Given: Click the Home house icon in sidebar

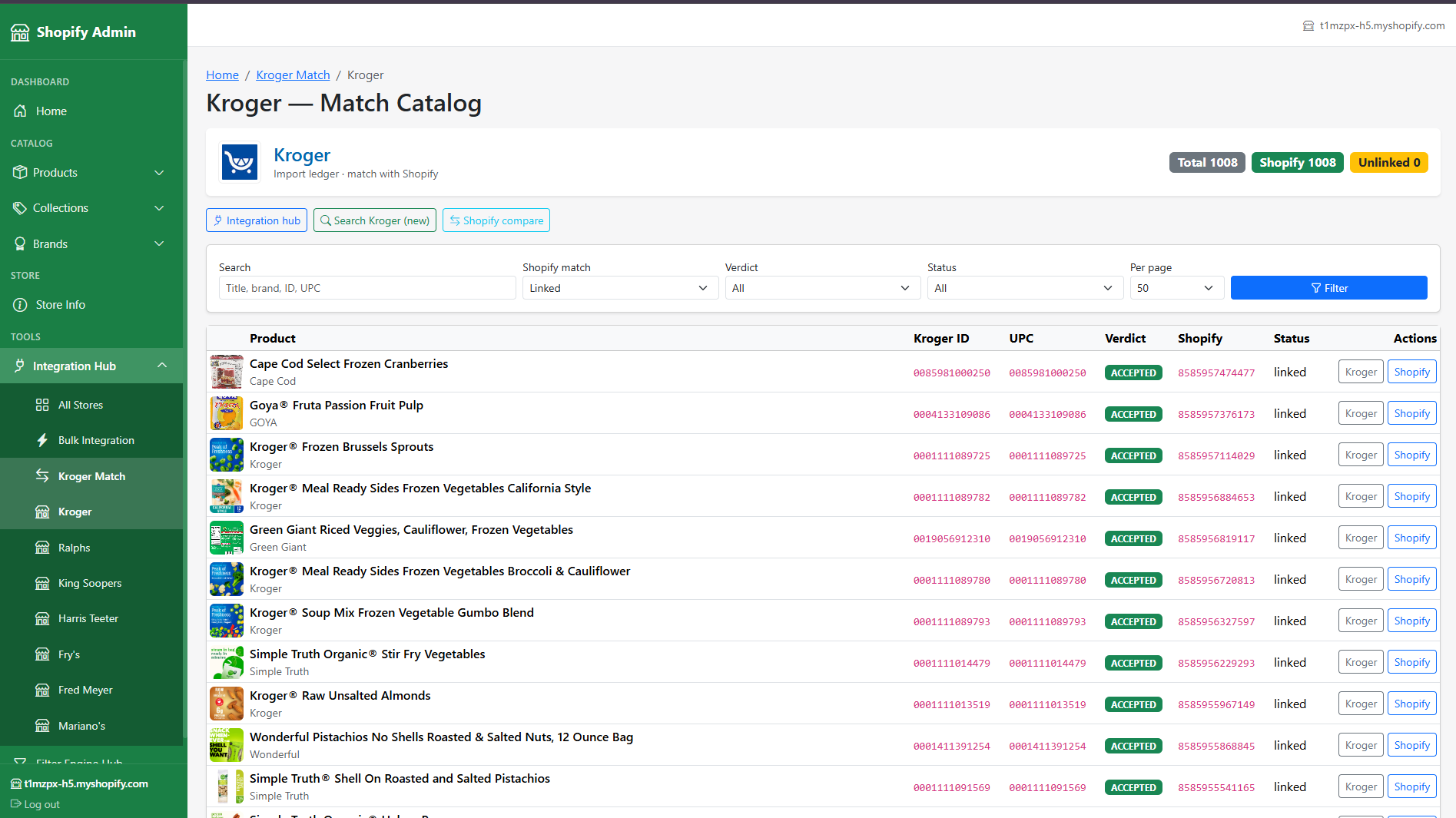Looking at the screenshot, I should [20, 111].
